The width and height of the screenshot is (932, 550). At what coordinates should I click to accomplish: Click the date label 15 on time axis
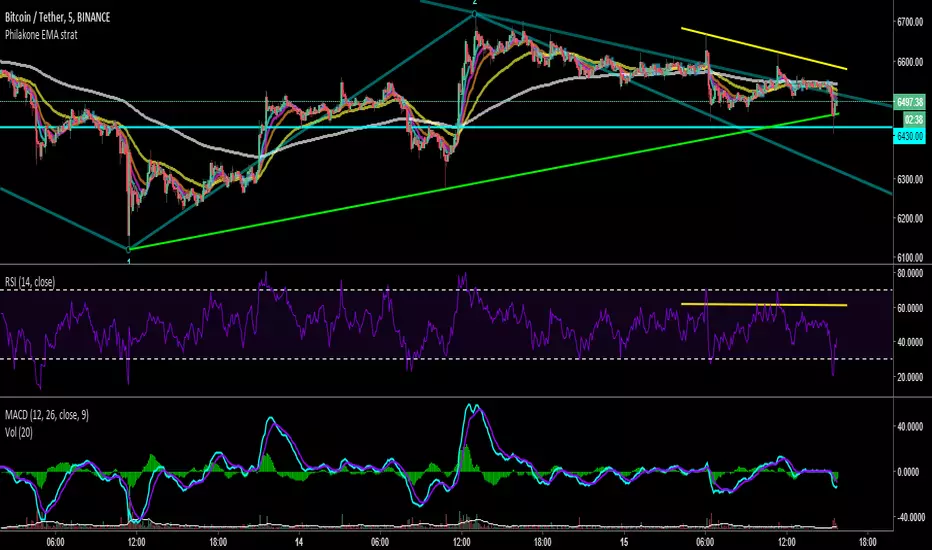pyautogui.click(x=624, y=542)
